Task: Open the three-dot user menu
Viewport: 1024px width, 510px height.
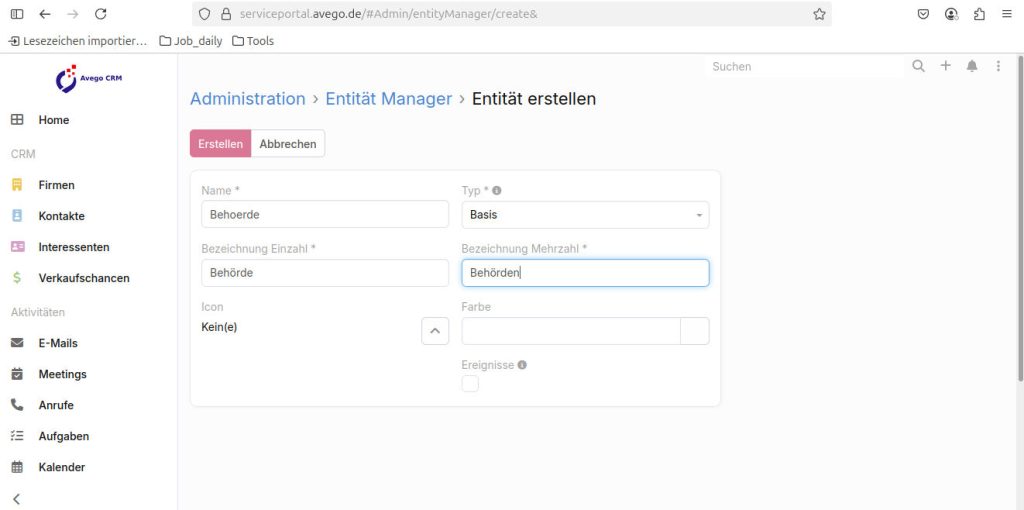Action: 997,66
